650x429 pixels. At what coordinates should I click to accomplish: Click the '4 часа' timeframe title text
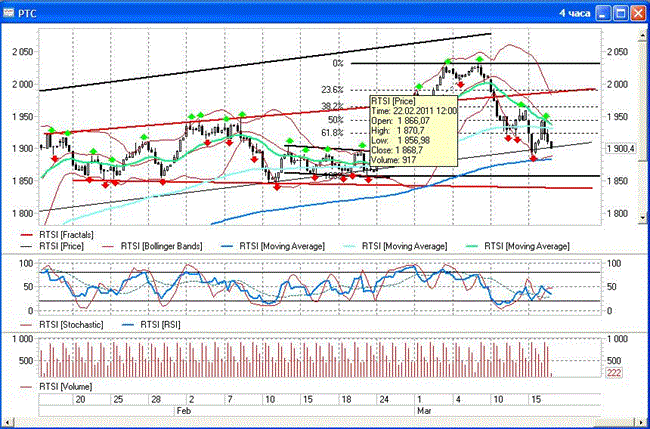pos(575,14)
